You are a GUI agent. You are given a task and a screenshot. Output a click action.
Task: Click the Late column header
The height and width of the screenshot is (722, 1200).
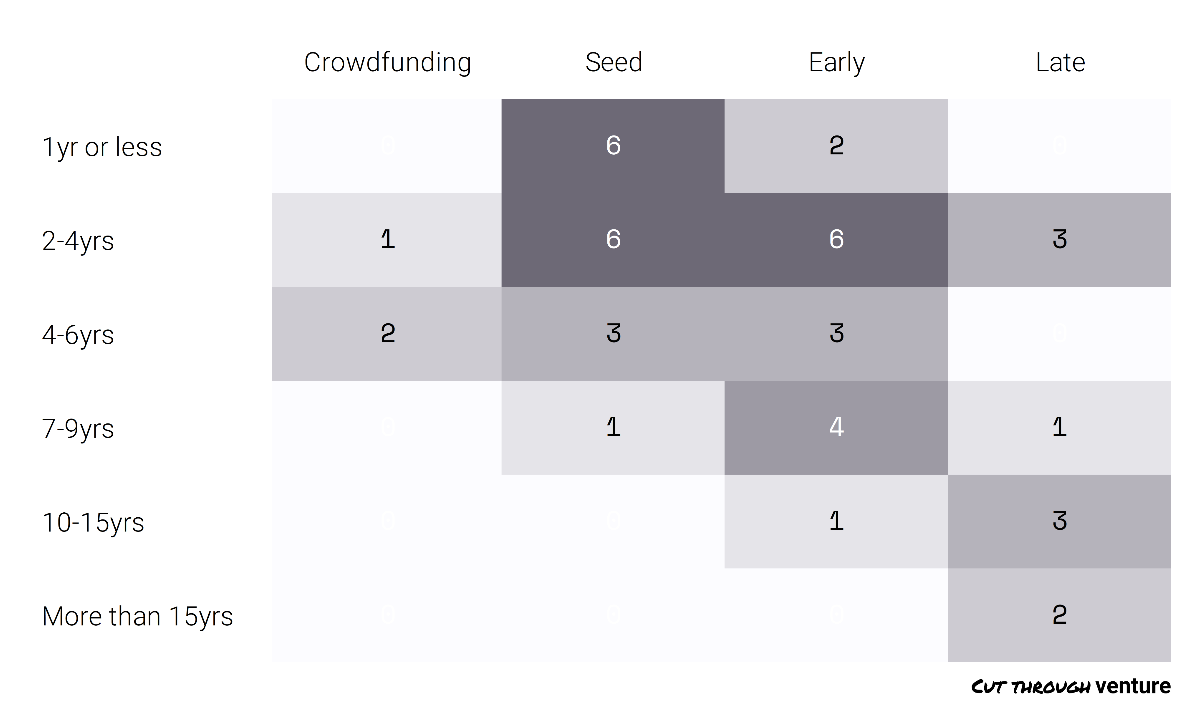click(1060, 62)
